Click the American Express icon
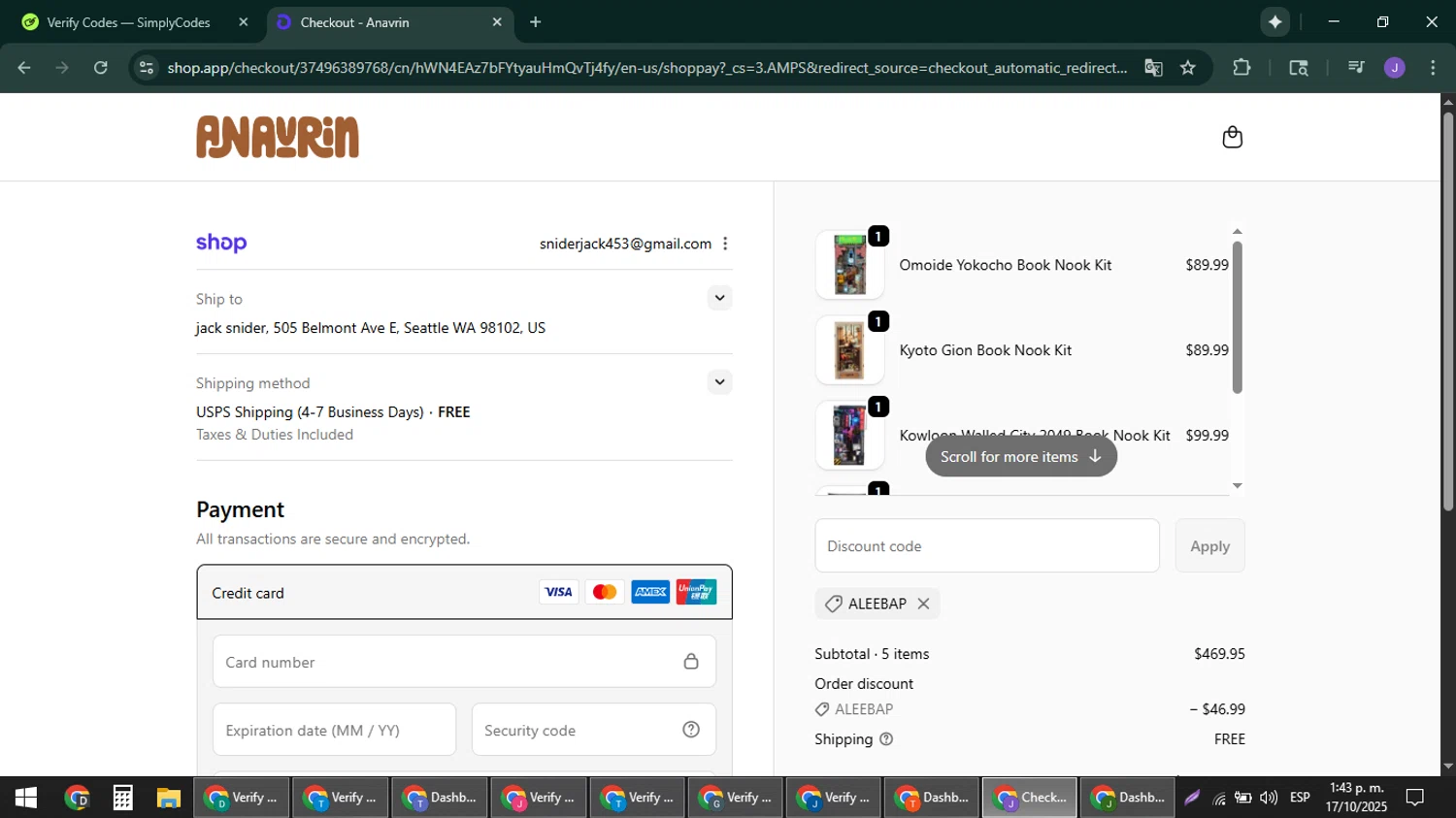 tap(650, 592)
